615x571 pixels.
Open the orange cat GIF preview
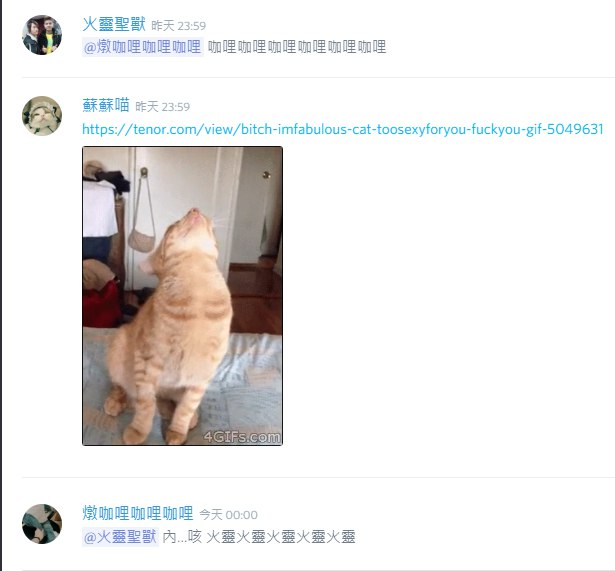tap(182, 296)
